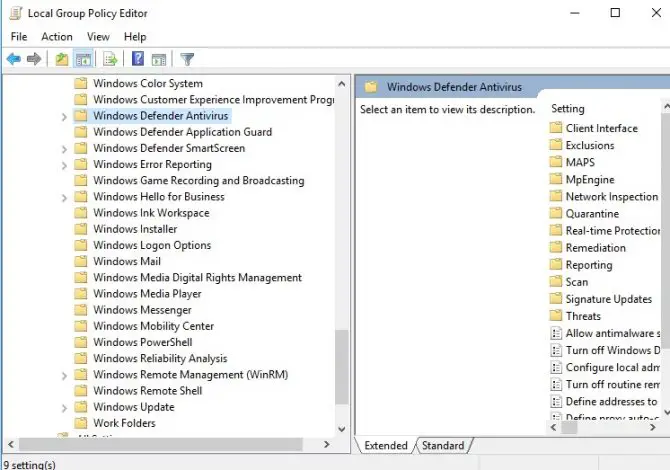Expand the Windows Error Reporting node

coord(64,165)
